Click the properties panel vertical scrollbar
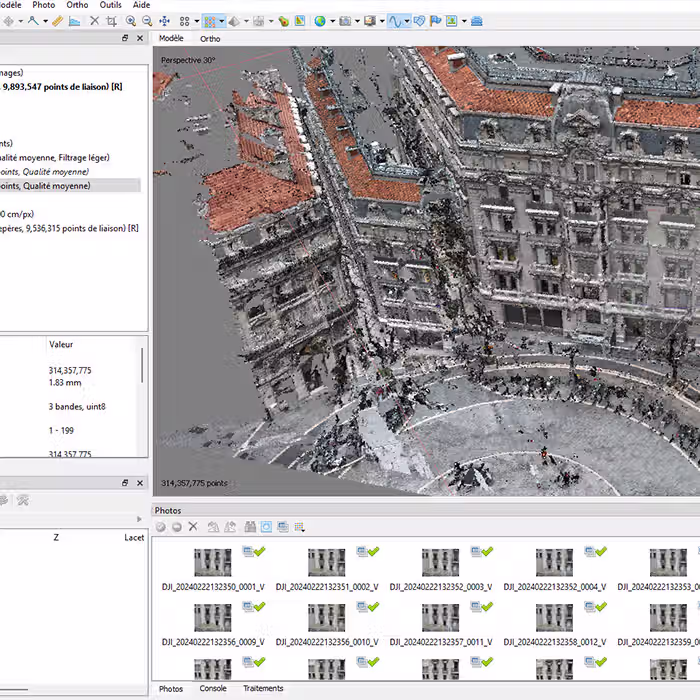 pyautogui.click(x=141, y=365)
